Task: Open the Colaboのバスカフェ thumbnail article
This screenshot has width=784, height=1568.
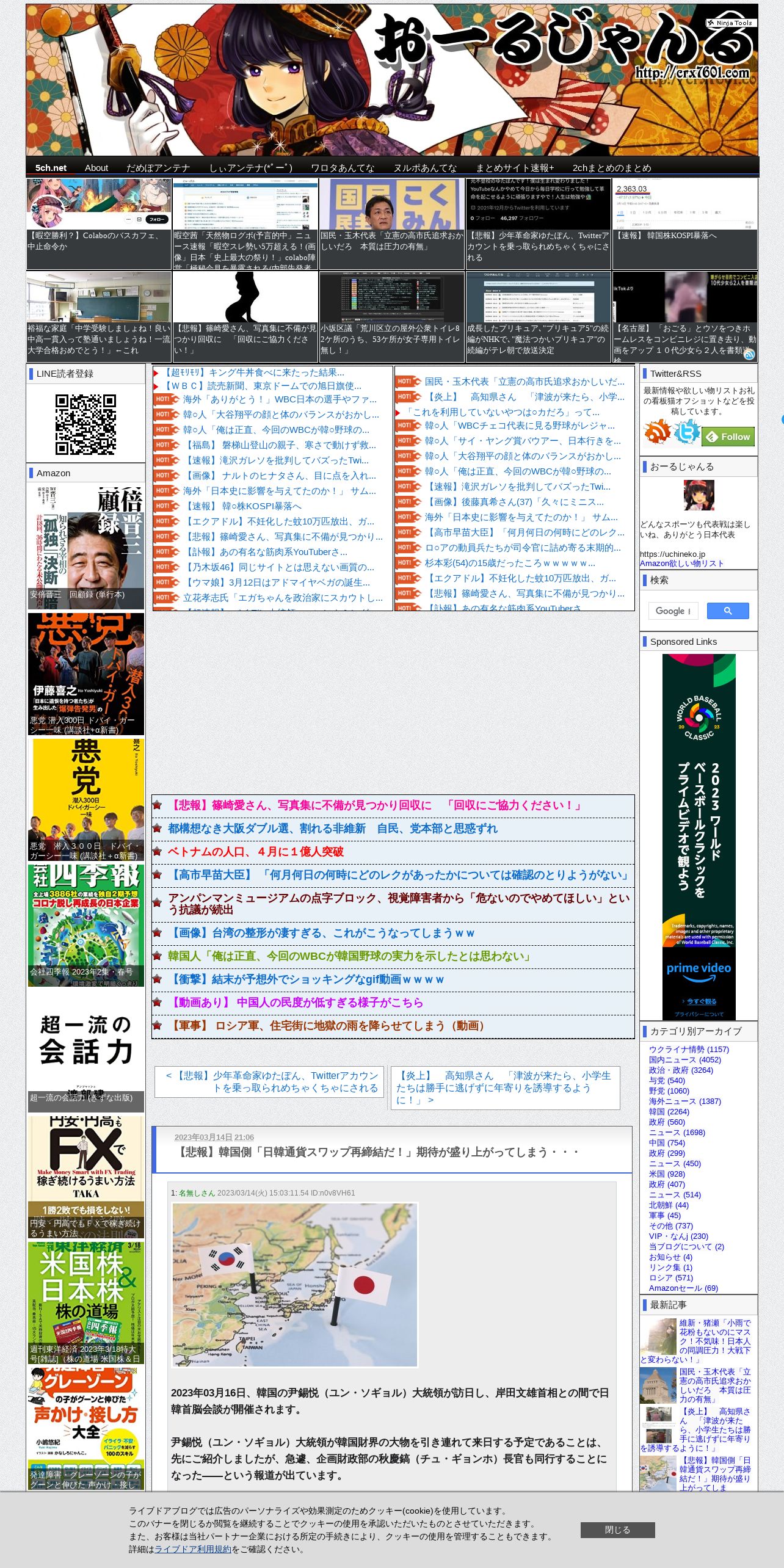Action: coord(98,223)
